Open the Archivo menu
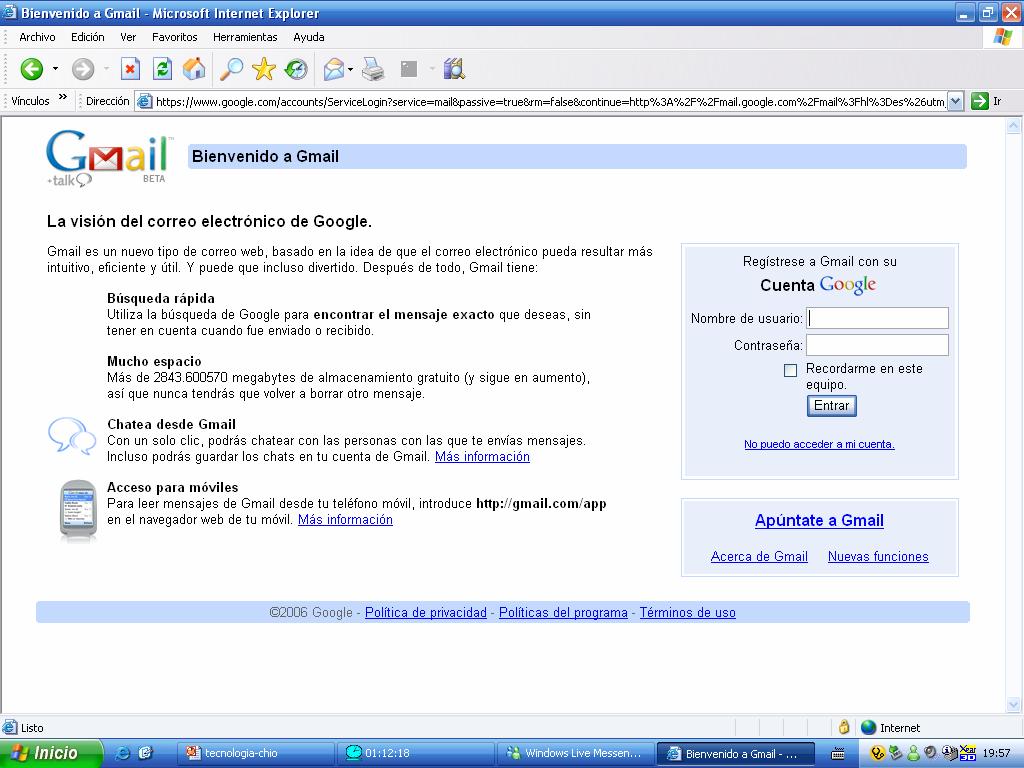 37,37
